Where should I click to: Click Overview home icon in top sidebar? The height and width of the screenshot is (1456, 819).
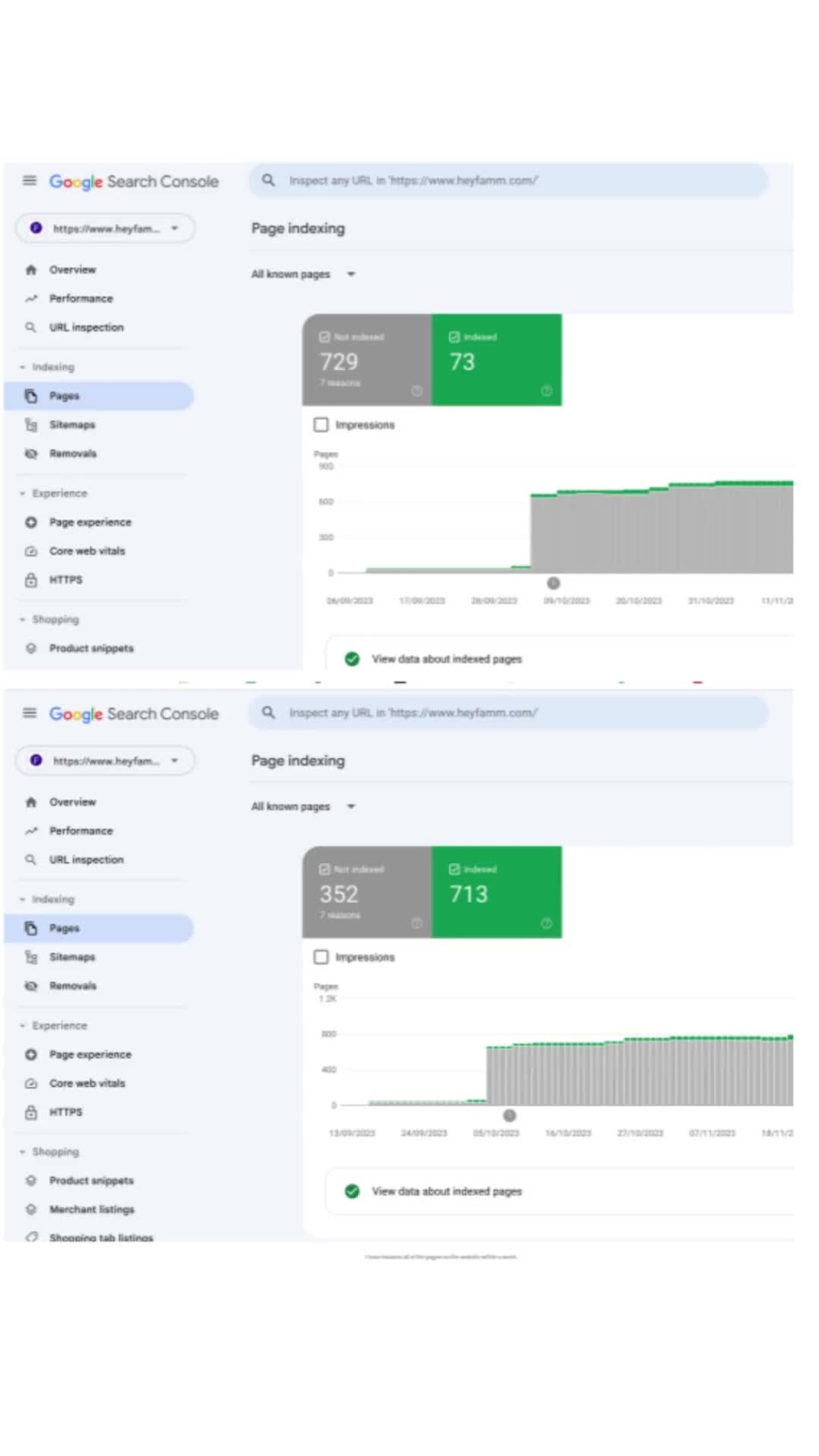click(x=31, y=269)
